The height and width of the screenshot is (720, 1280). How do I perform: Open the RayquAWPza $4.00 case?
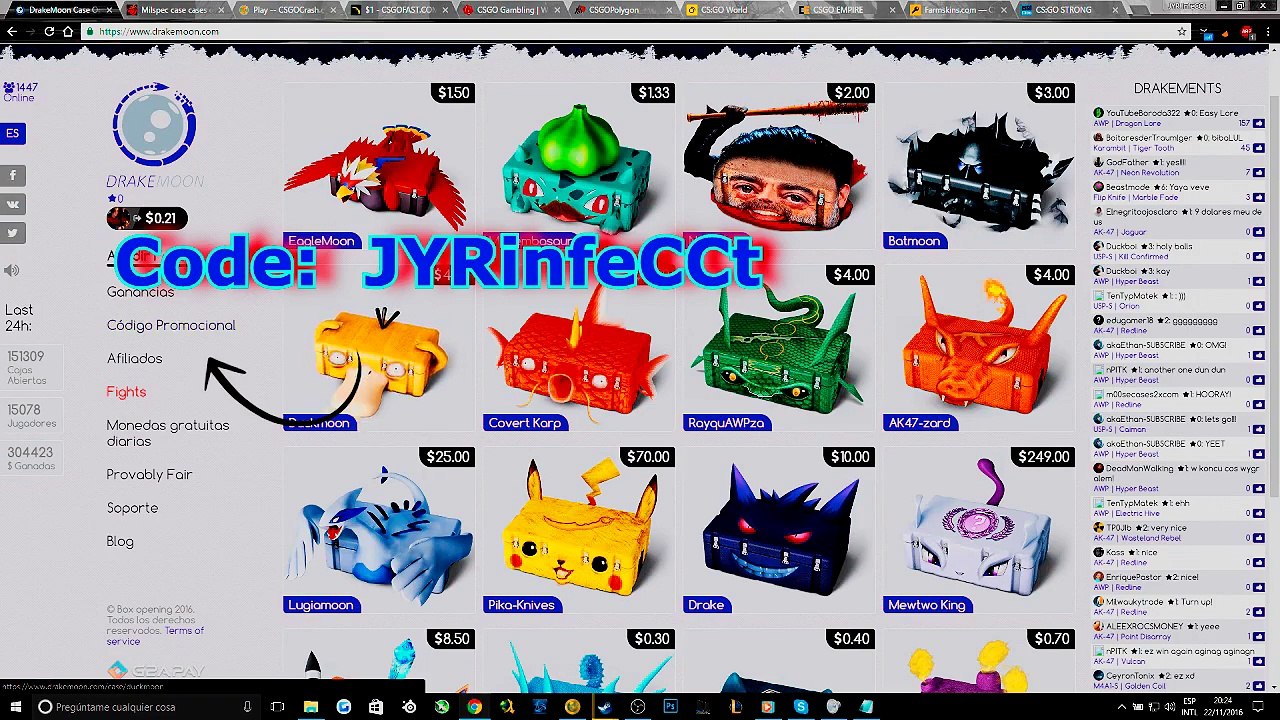778,348
